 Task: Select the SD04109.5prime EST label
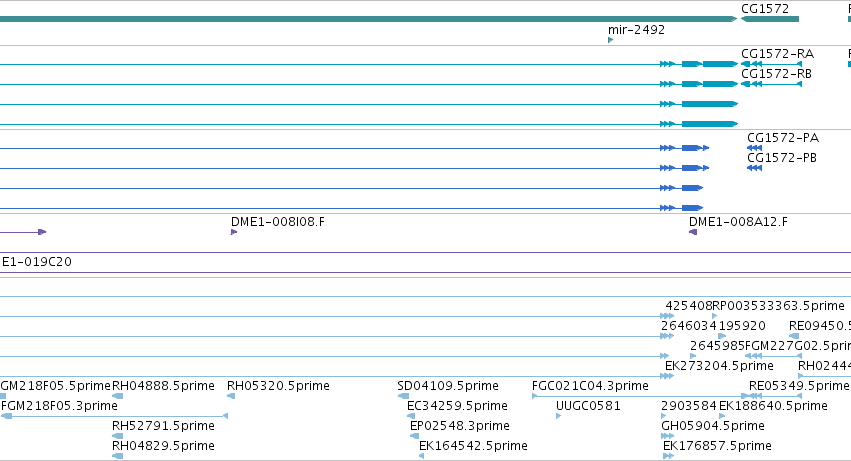pos(448,386)
